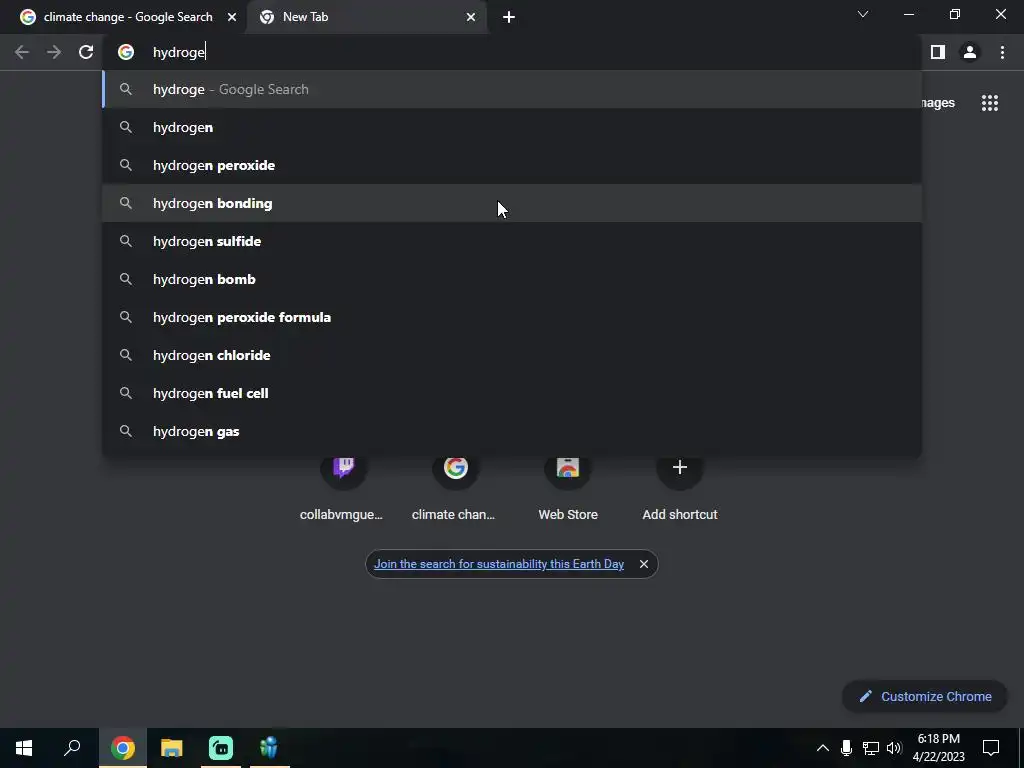This screenshot has height=768, width=1024.
Task: Open the network tray icon
Action: (871, 748)
